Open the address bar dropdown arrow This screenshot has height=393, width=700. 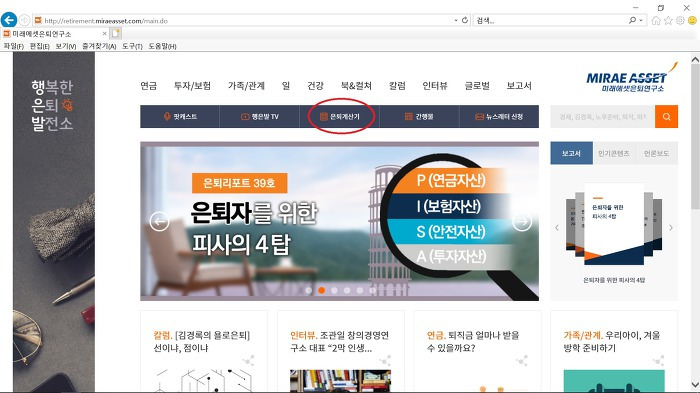point(455,21)
